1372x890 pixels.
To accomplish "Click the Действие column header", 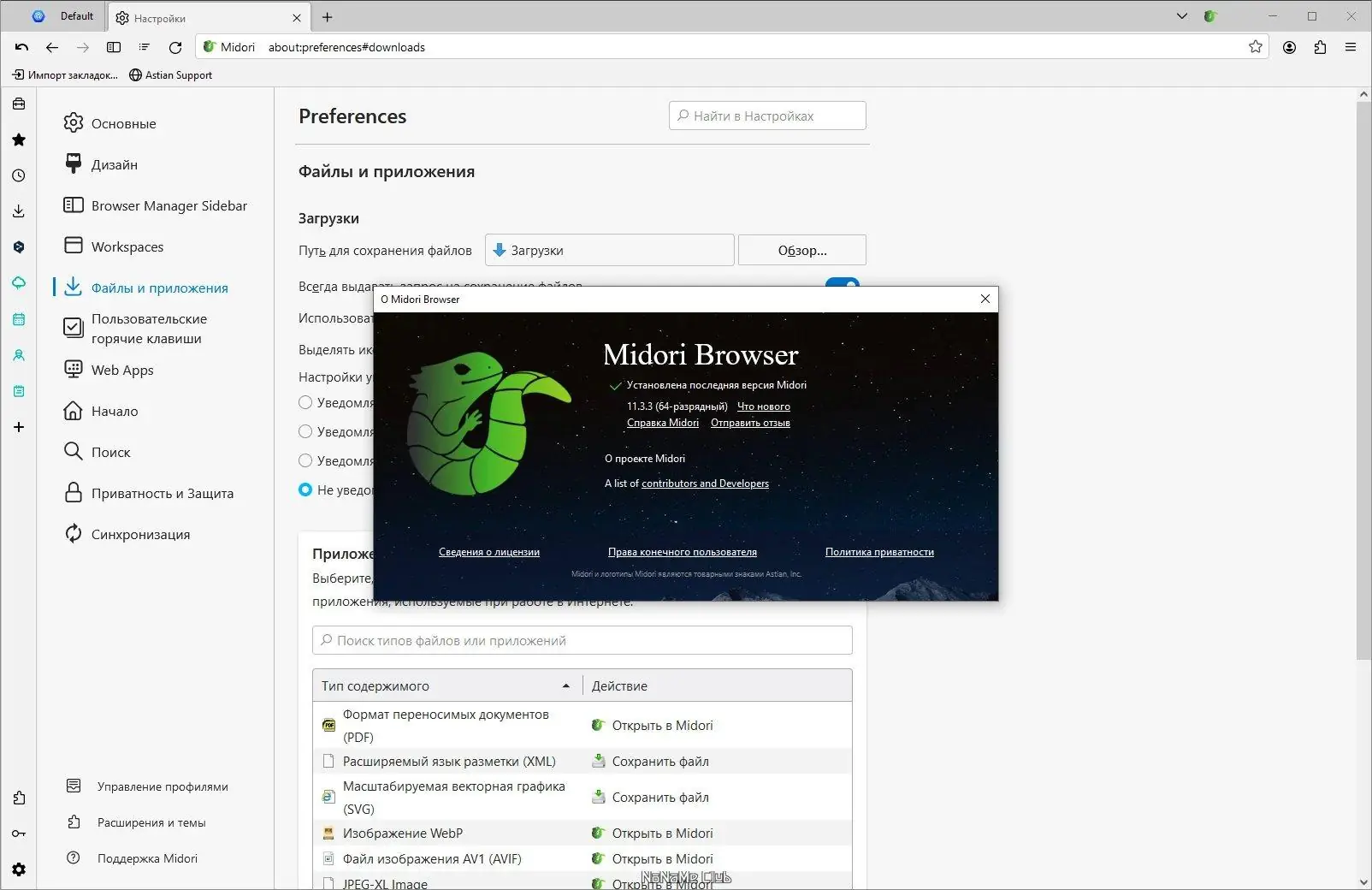I will (717, 685).
